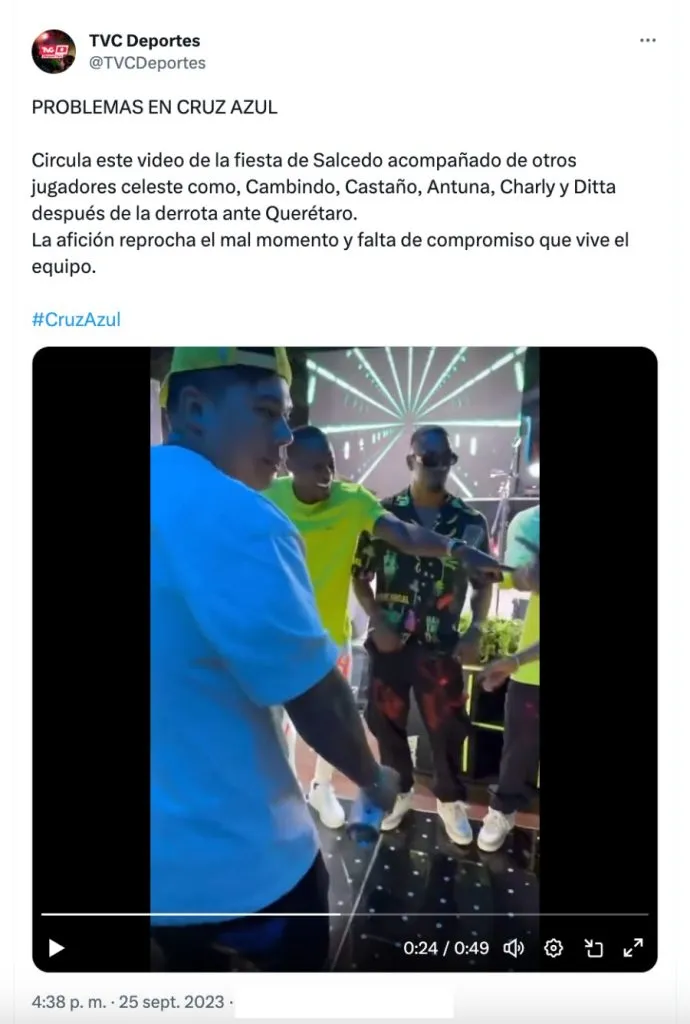This screenshot has height=1024, width=690.
Task: Click the played portion of the timeline
Action: [x=190, y=915]
